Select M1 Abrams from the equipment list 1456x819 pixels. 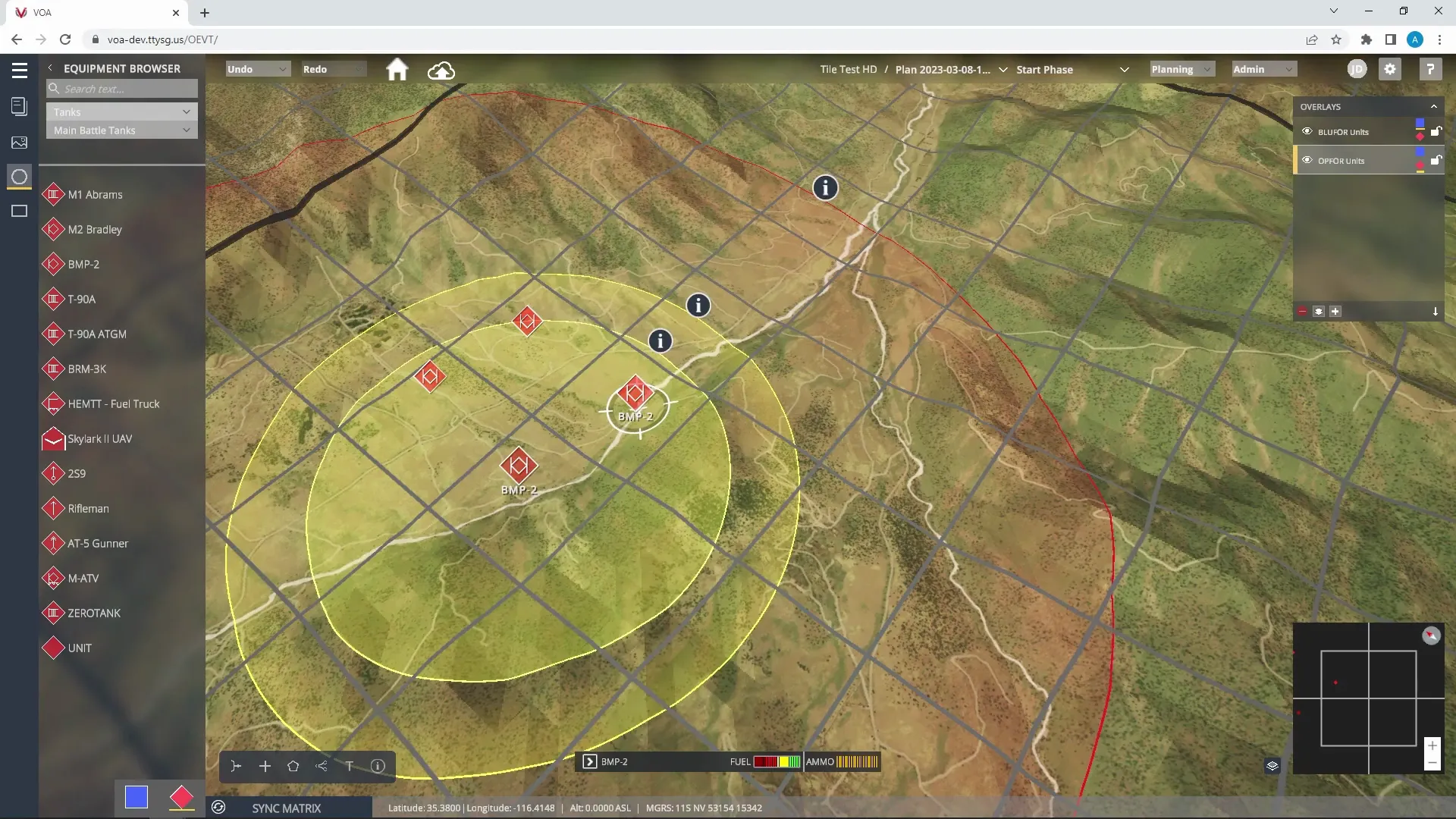click(x=95, y=195)
